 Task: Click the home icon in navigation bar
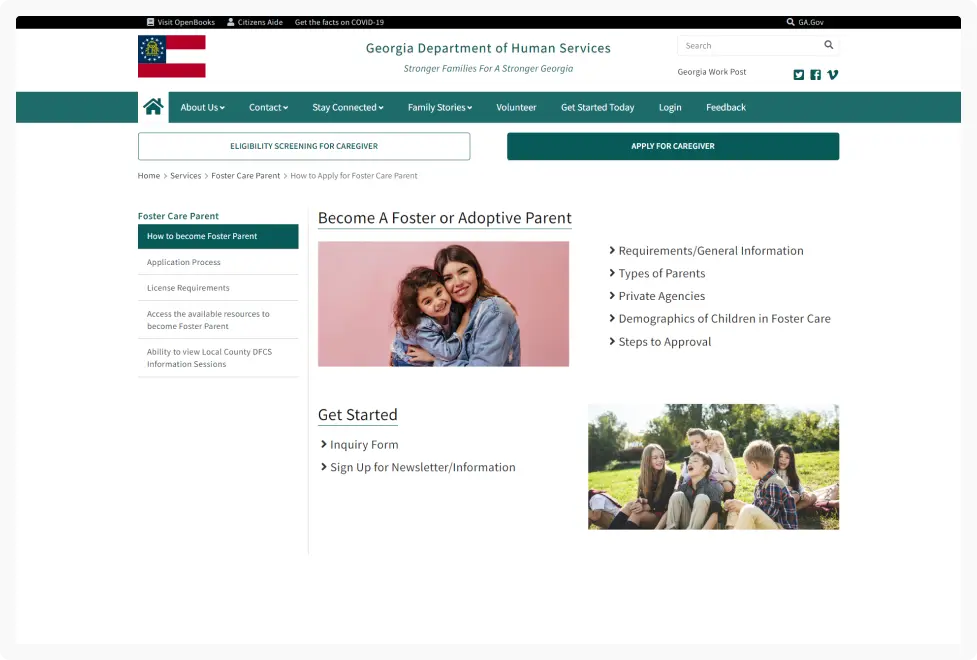(153, 107)
